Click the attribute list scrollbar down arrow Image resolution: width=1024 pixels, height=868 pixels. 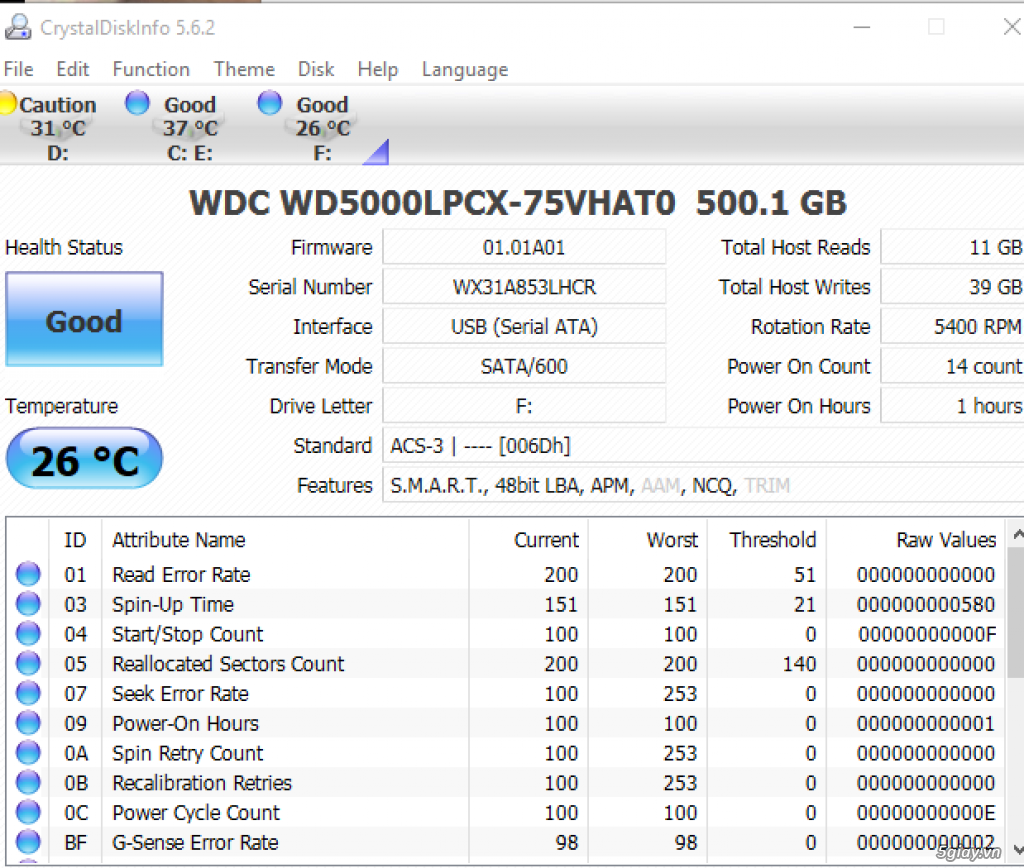1017,850
